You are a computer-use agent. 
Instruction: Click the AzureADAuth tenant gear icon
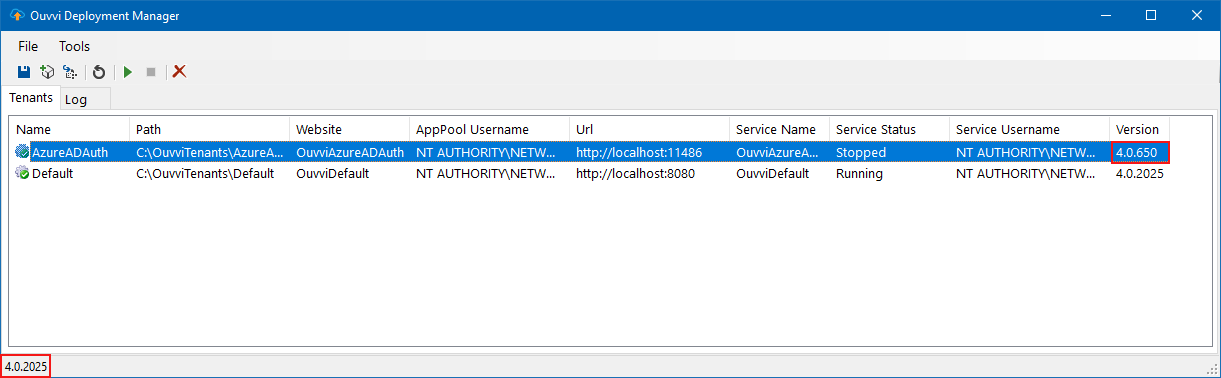point(23,152)
